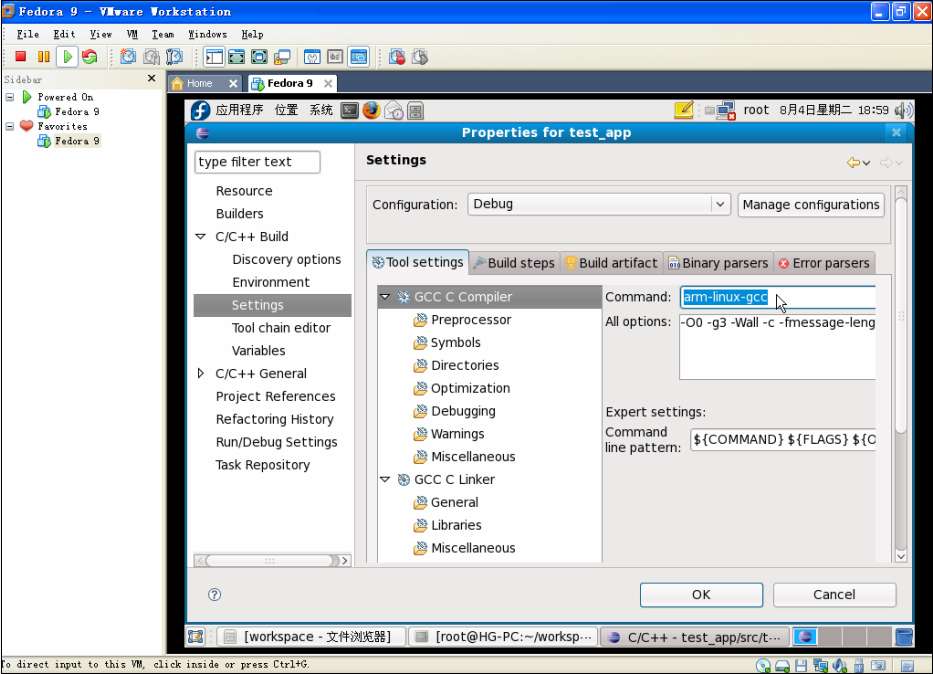Open the VMware VM menu
Screen dimensions: 933x674
click(132, 34)
